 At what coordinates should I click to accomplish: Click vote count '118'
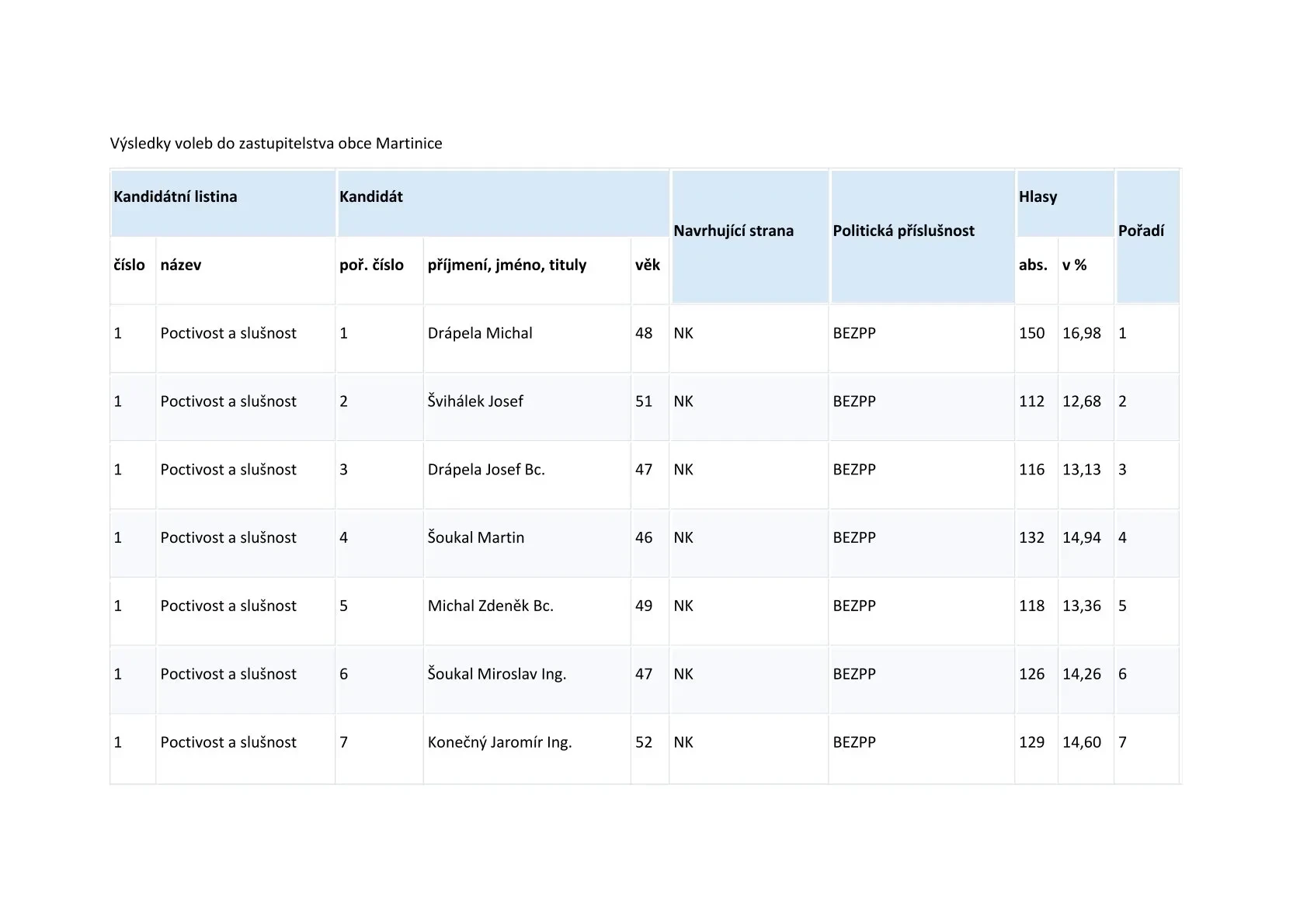point(1032,606)
